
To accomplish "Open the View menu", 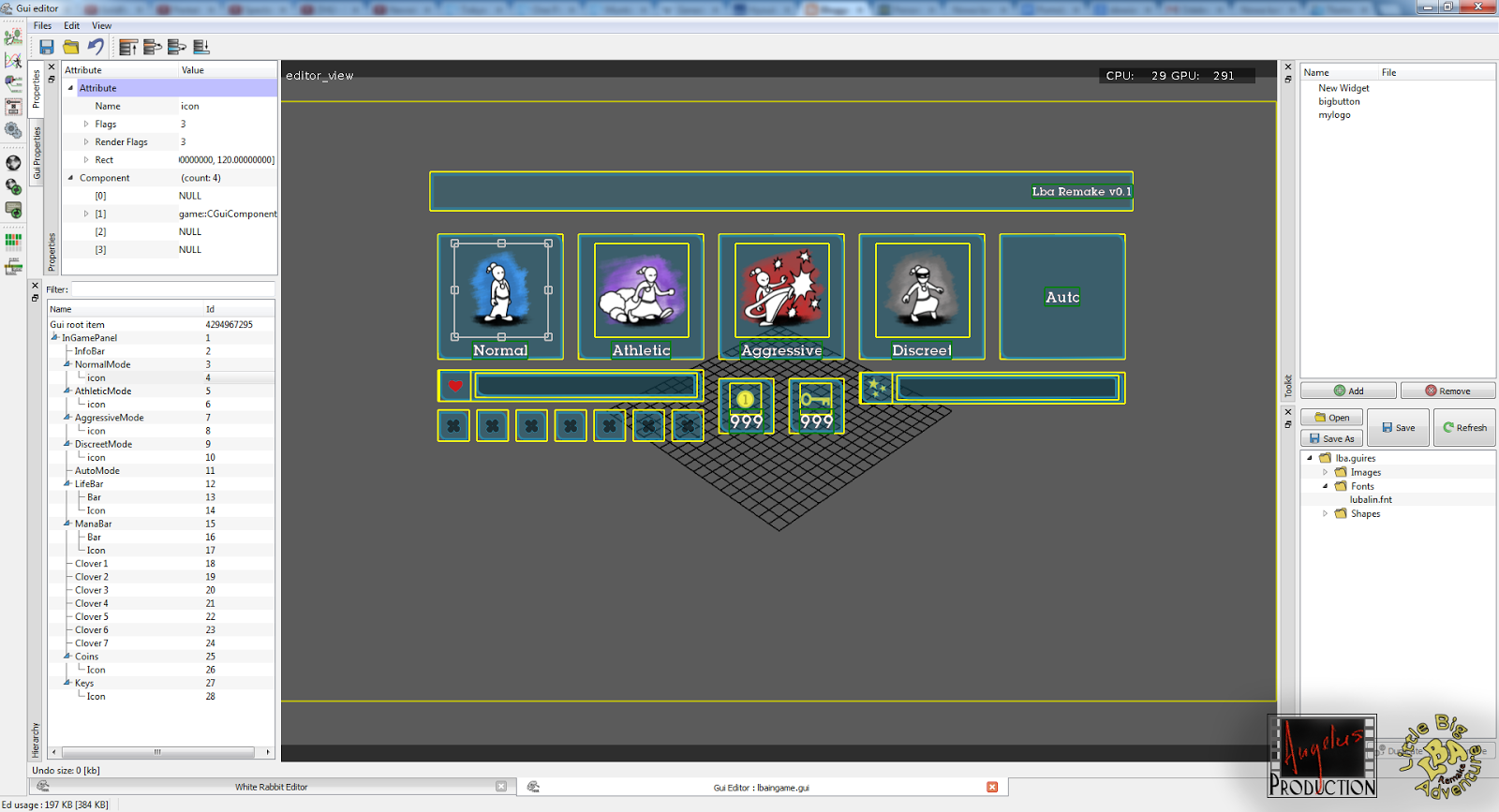I will (101, 25).
